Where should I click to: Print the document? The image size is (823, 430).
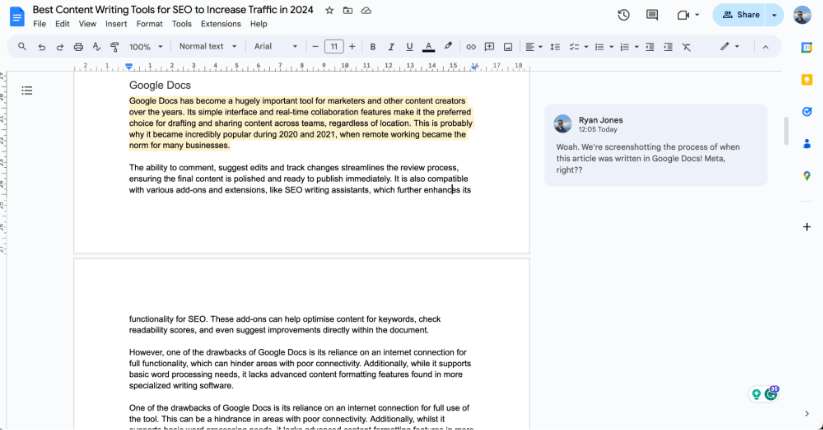tap(78, 47)
